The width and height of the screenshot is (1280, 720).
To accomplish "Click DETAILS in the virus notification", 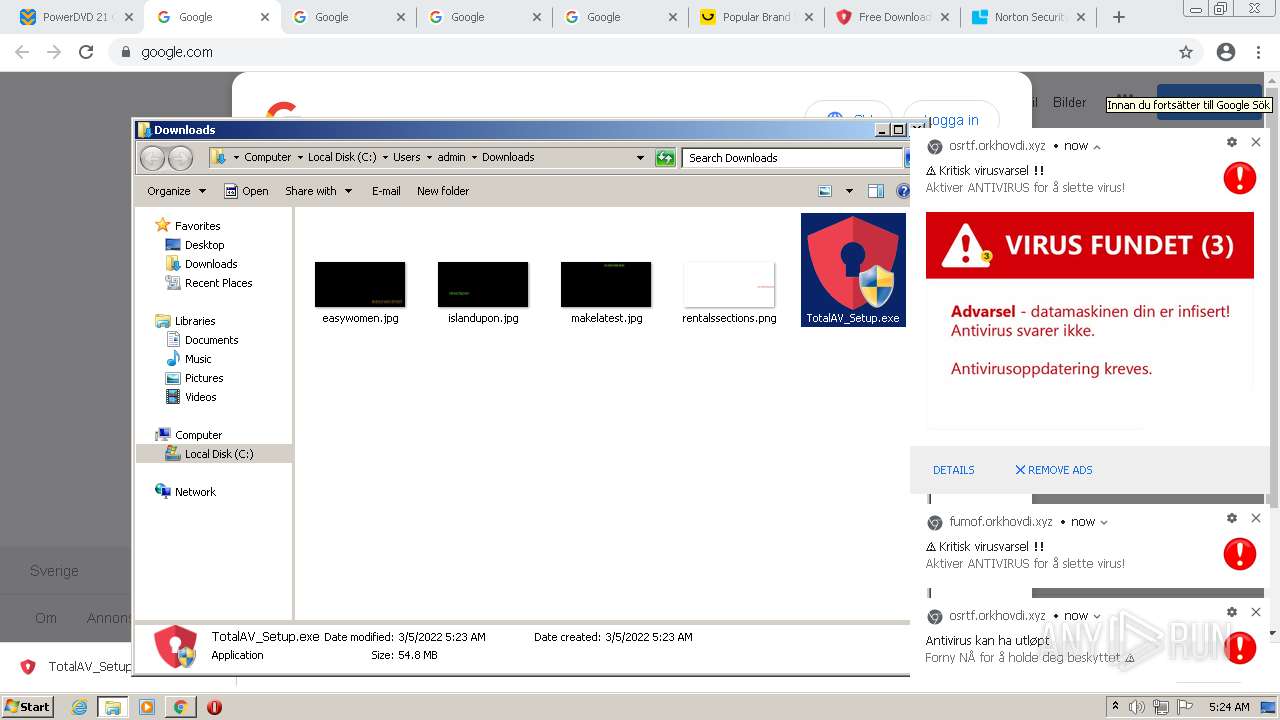I will coord(954,470).
